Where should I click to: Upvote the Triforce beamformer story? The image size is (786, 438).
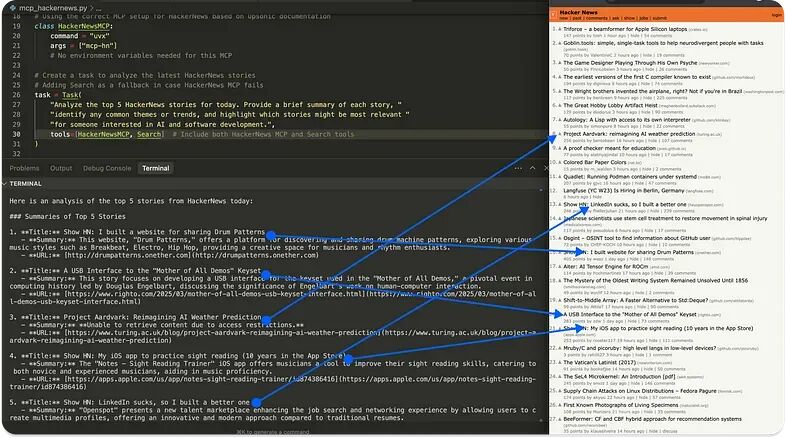pos(559,29)
